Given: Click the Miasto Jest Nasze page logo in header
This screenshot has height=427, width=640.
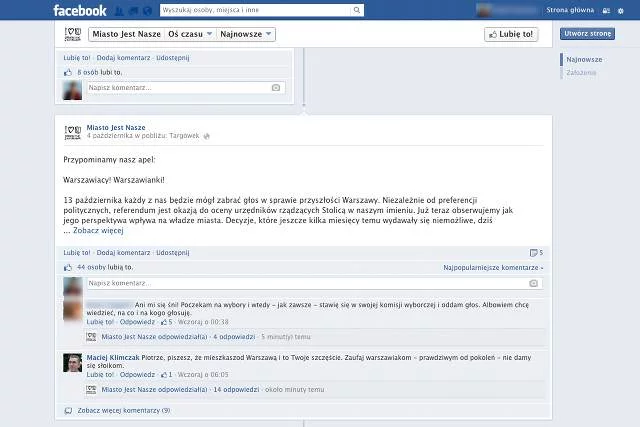Looking at the screenshot, I should [x=73, y=34].
